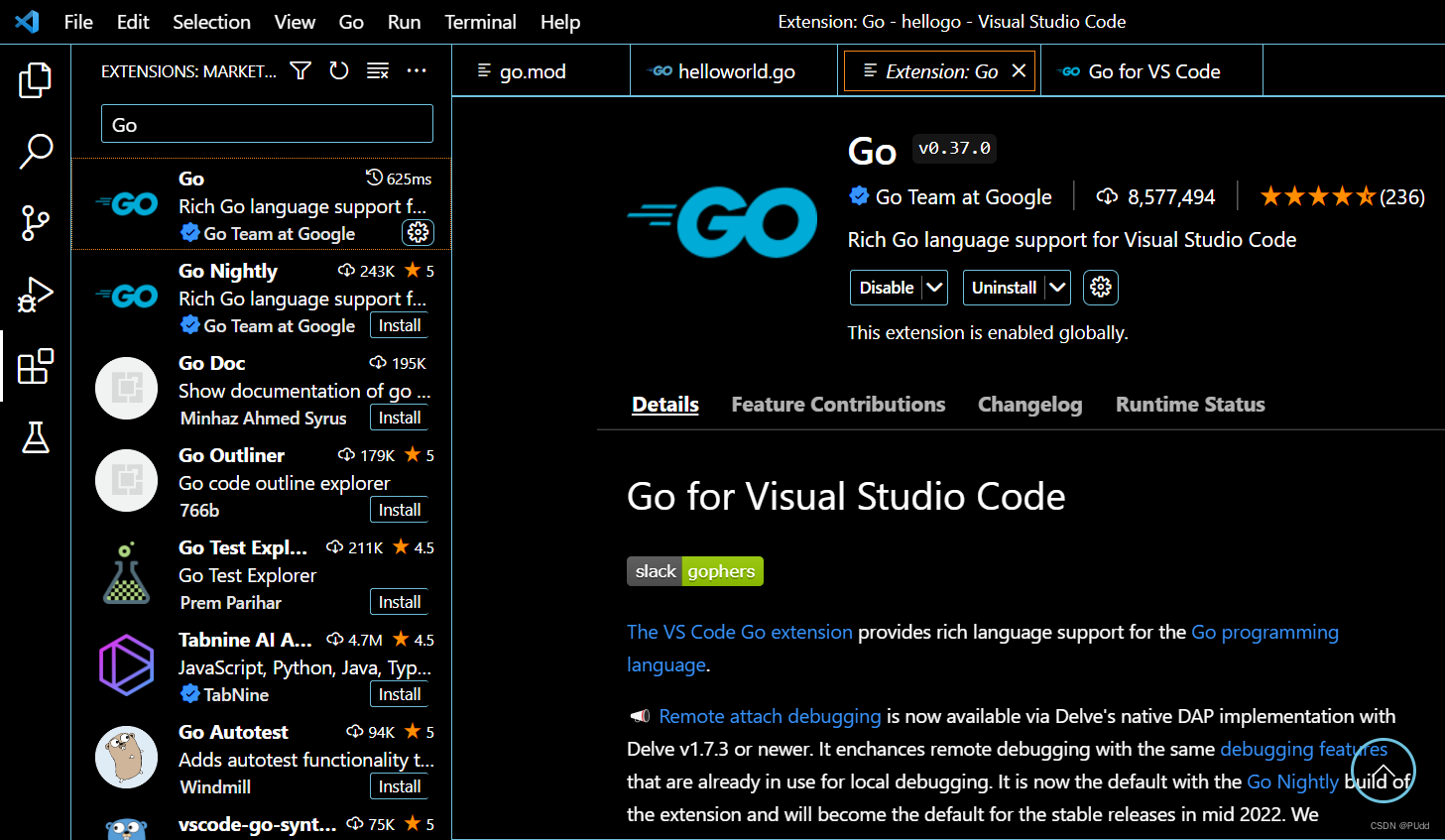Viewport: 1445px width, 840px height.
Task: Close the Extension: Go tab
Action: (x=1019, y=71)
